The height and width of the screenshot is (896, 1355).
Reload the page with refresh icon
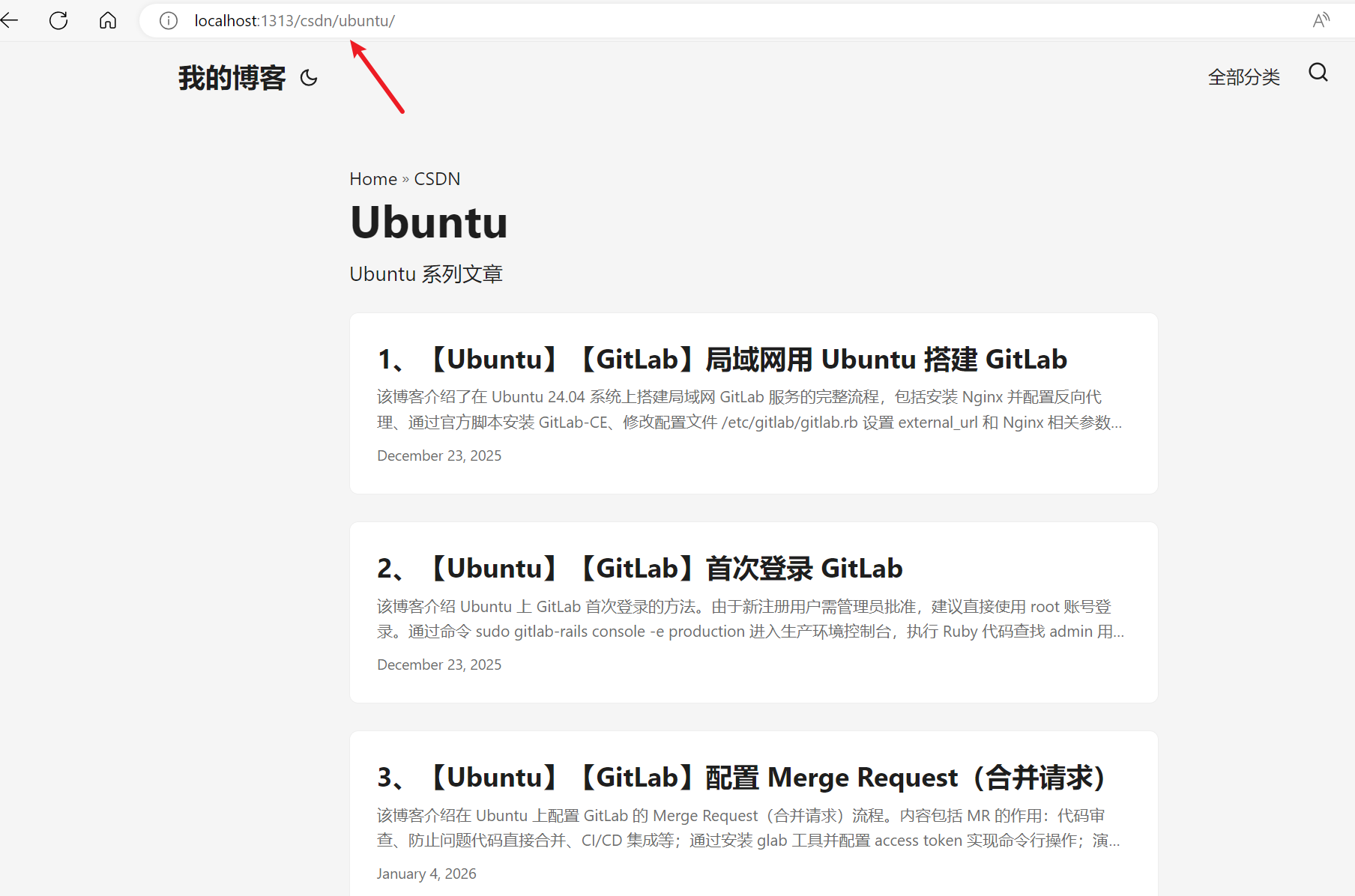pos(58,20)
